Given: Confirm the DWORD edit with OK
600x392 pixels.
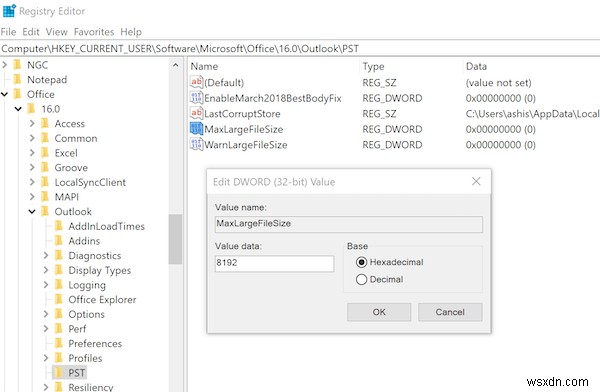Looking at the screenshot, I should pos(379,312).
